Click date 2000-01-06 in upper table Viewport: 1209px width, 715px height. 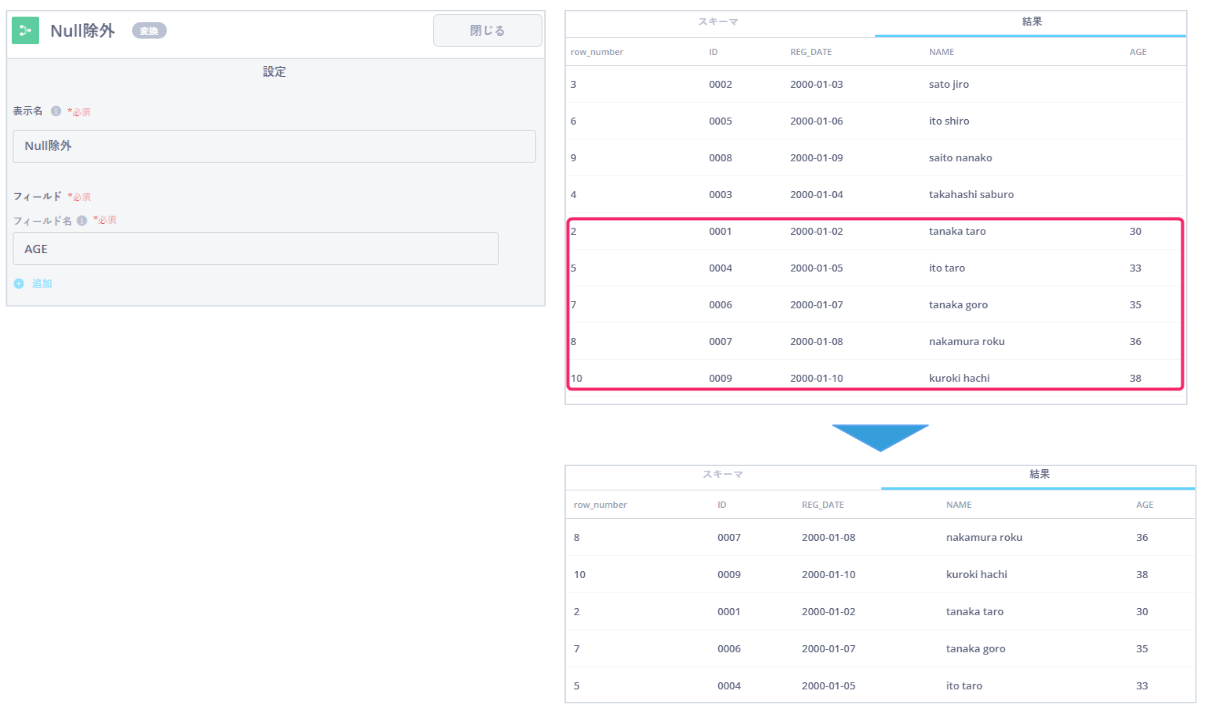pyautogui.click(x=816, y=121)
